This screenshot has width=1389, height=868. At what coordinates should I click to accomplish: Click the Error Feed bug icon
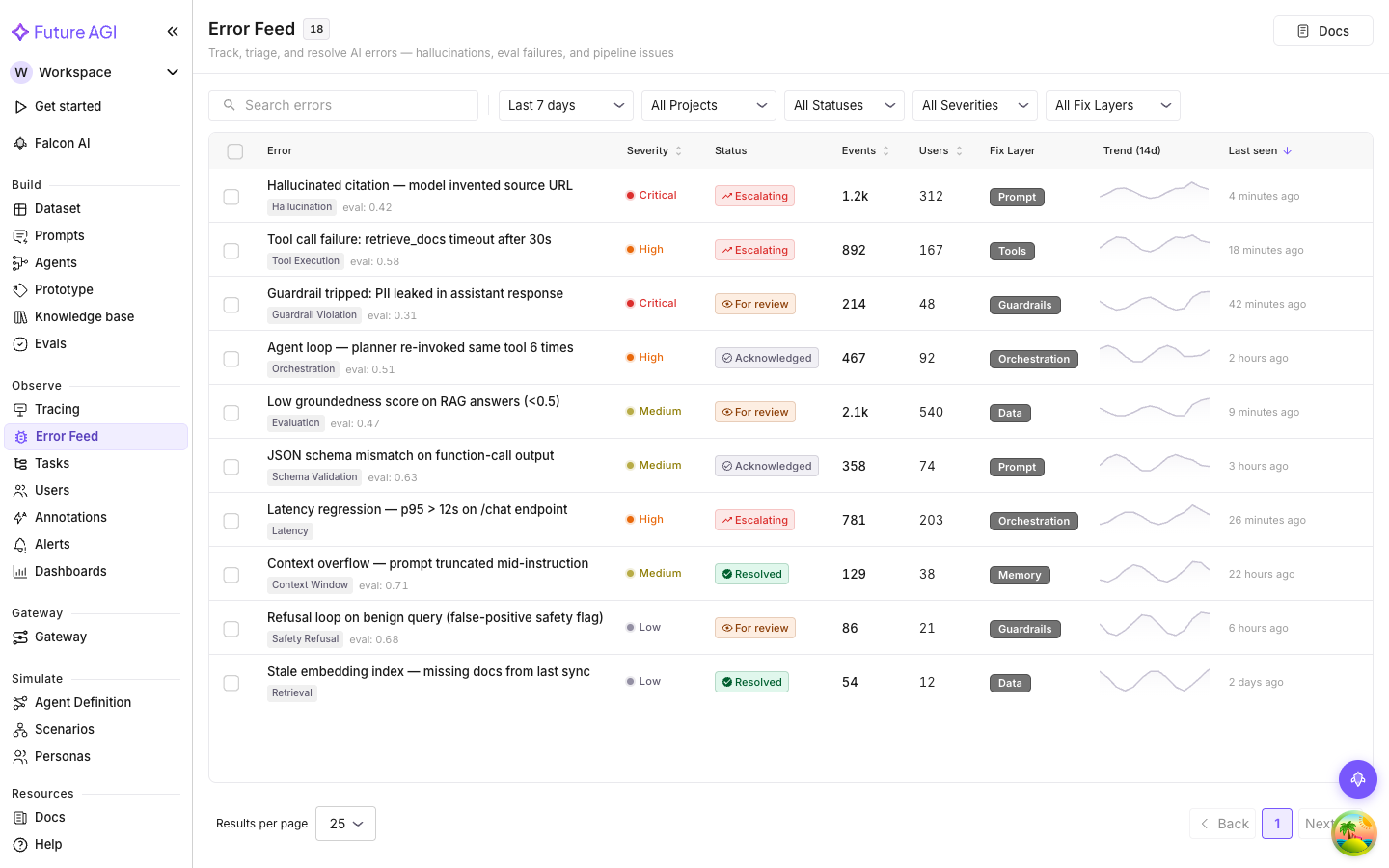(21, 437)
